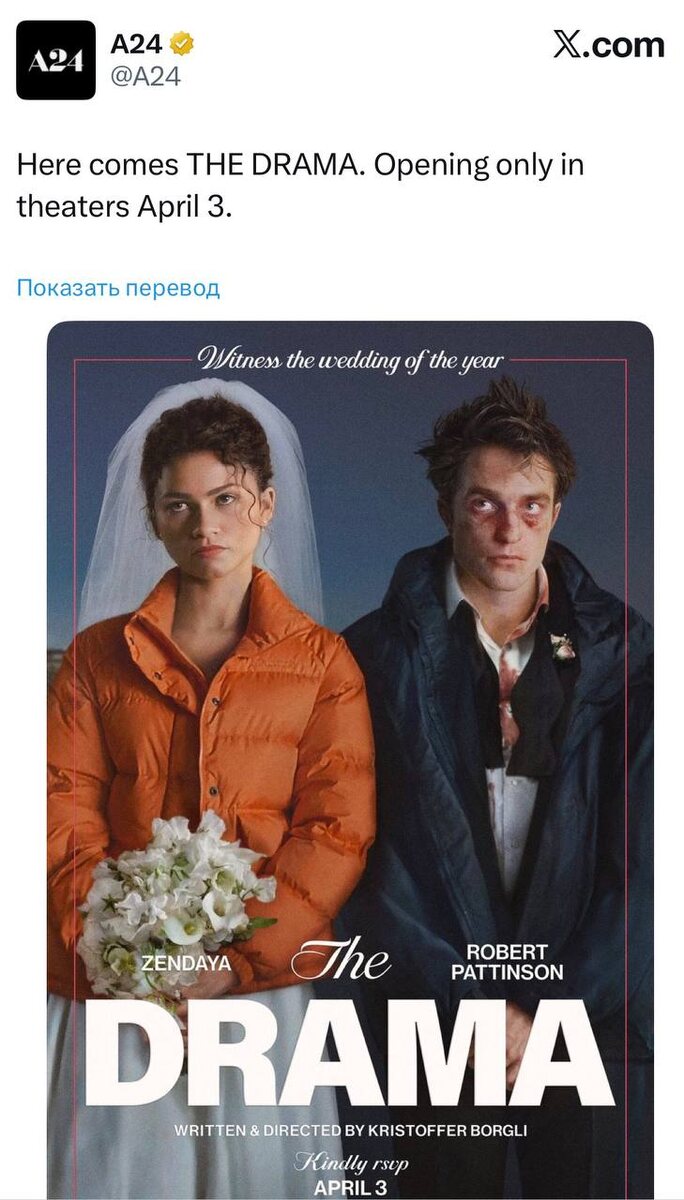Click the script 'The' title on the poster
The height and width of the screenshot is (1200, 684).
tap(341, 962)
